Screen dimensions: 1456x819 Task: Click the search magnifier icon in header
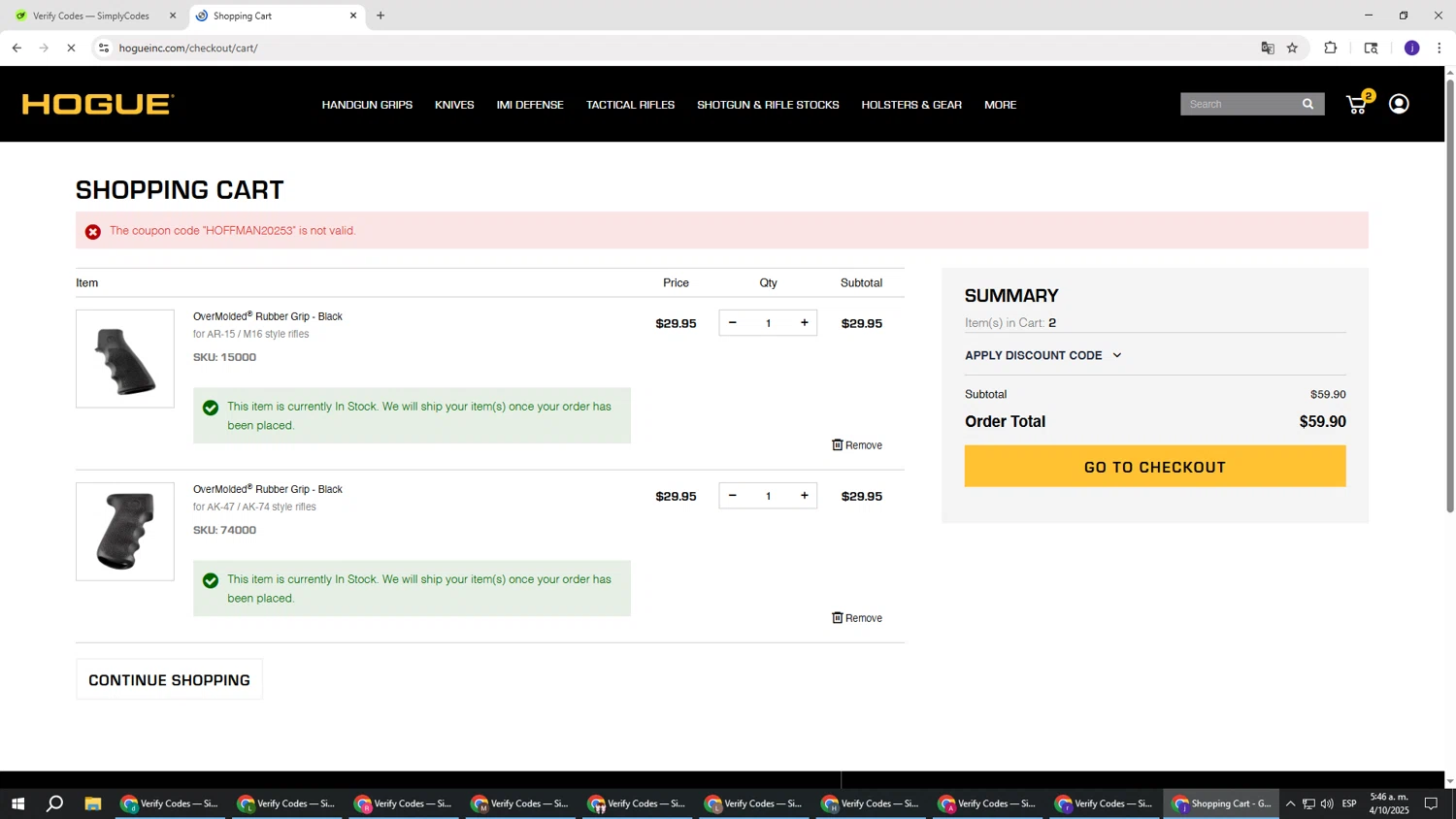tap(1307, 104)
